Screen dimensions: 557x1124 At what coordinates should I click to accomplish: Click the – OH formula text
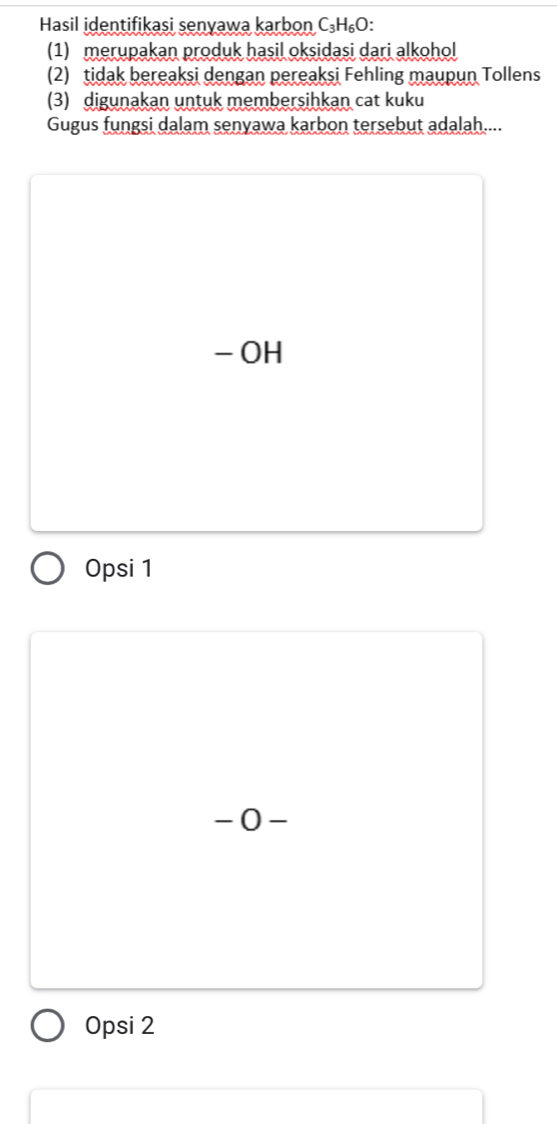click(x=249, y=353)
